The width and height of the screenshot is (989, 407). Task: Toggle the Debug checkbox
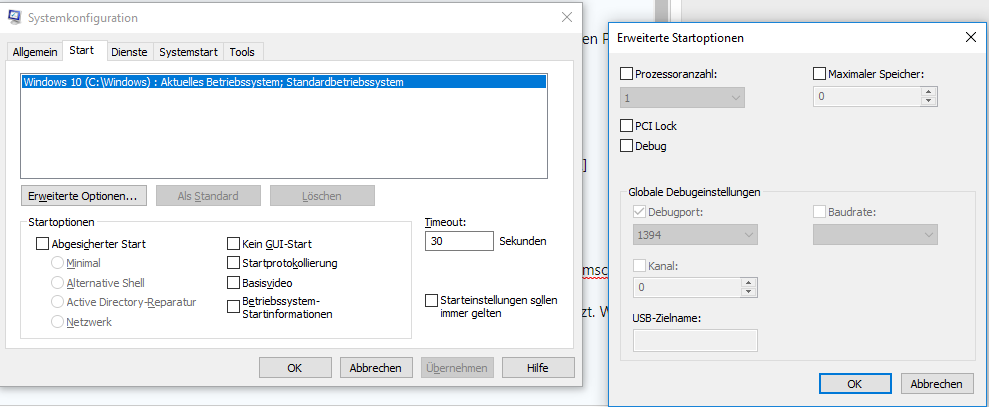click(x=627, y=146)
